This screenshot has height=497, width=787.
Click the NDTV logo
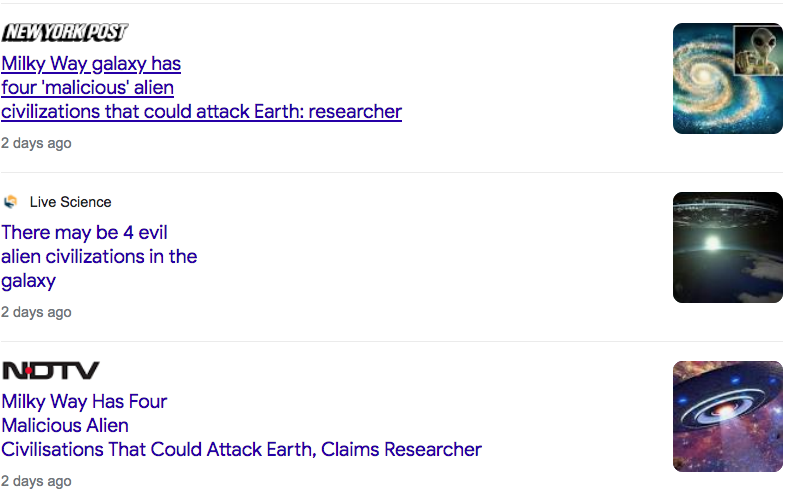[51, 371]
